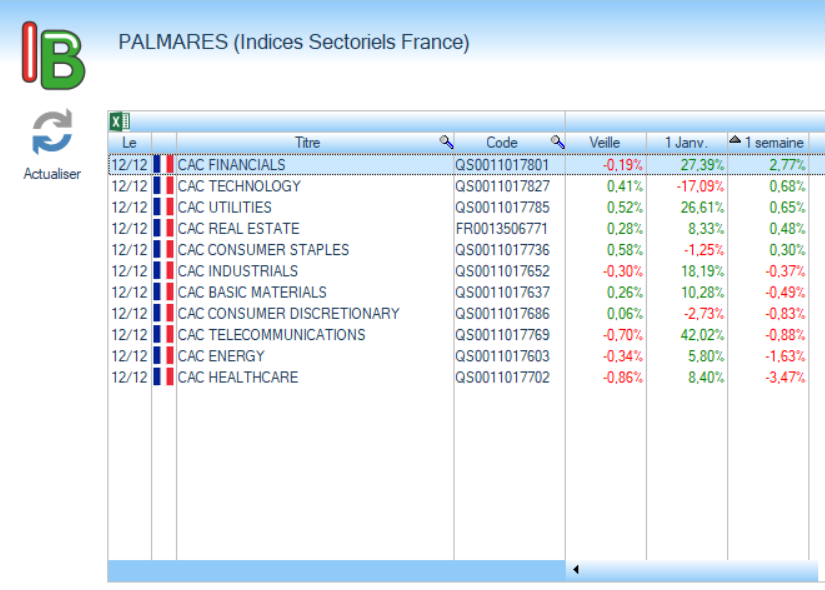
Task: Click magnifier icon in Titre column header
Action: [446, 143]
